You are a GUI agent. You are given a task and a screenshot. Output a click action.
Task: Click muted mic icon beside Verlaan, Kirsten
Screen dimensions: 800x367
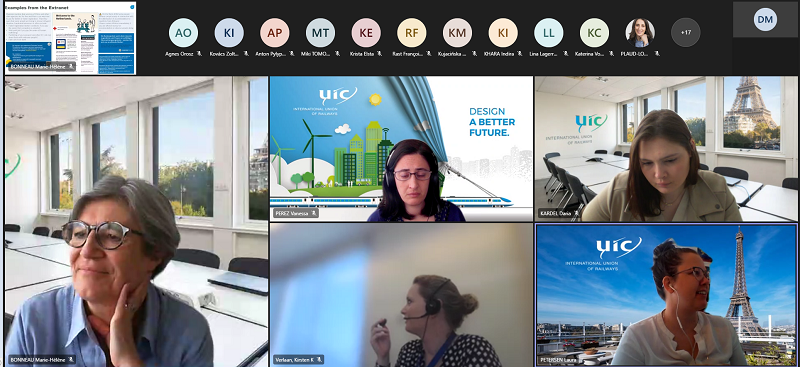(319, 360)
